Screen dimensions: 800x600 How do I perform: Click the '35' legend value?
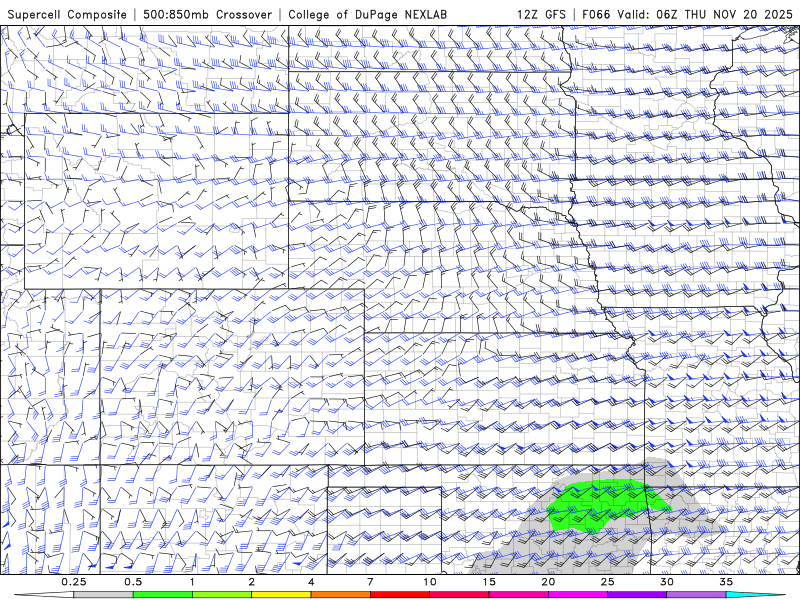(x=726, y=582)
